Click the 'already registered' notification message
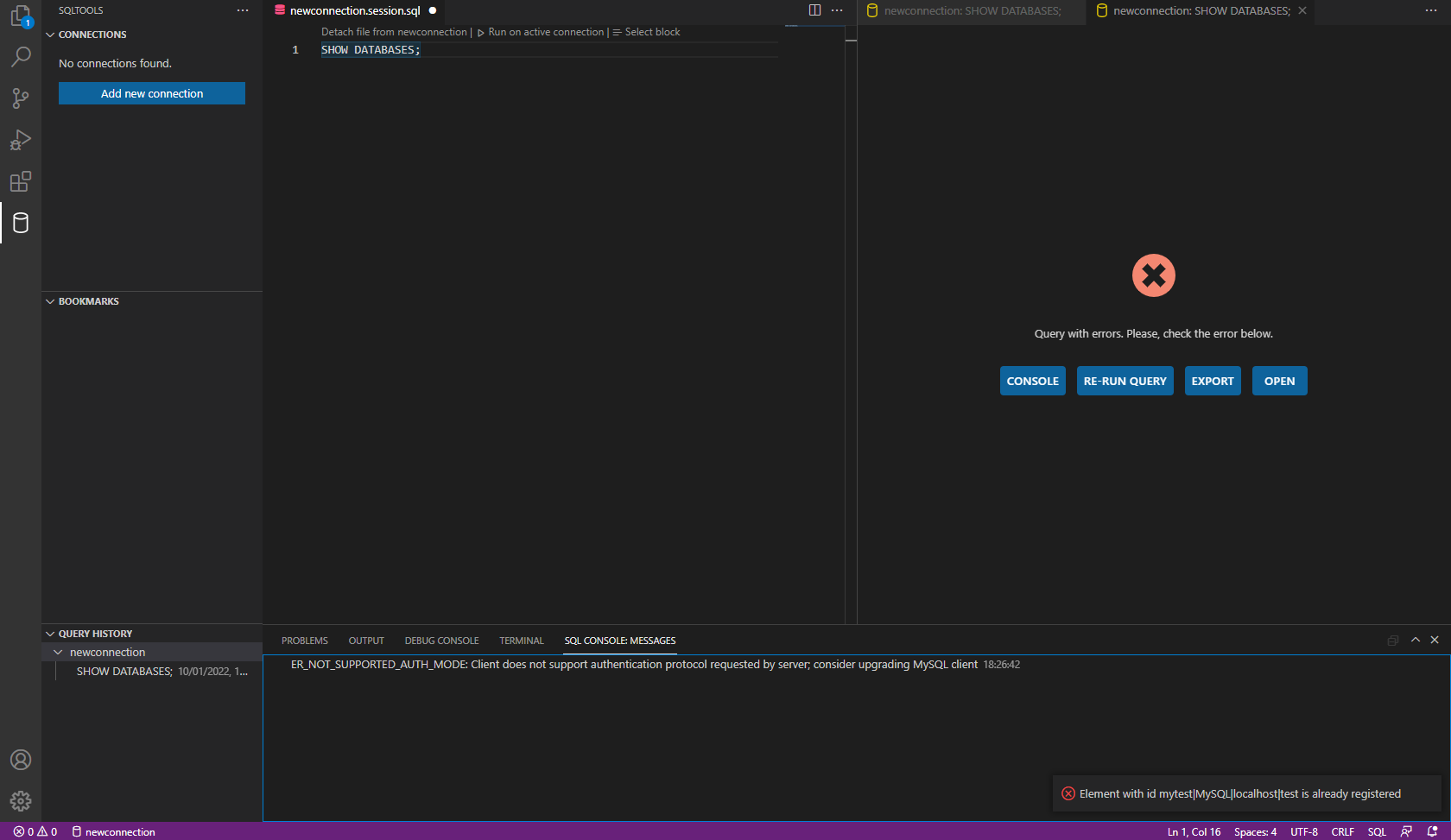The width and height of the screenshot is (1451, 840). 1240,793
